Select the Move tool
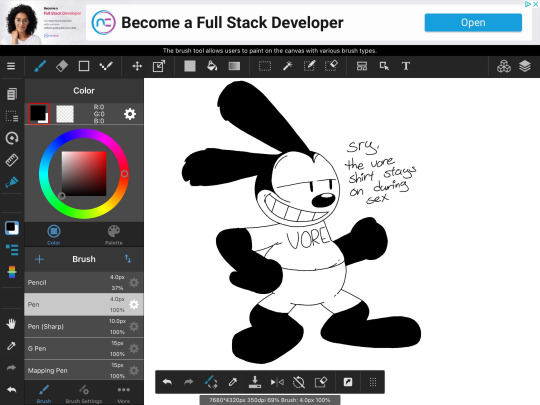 (137, 66)
